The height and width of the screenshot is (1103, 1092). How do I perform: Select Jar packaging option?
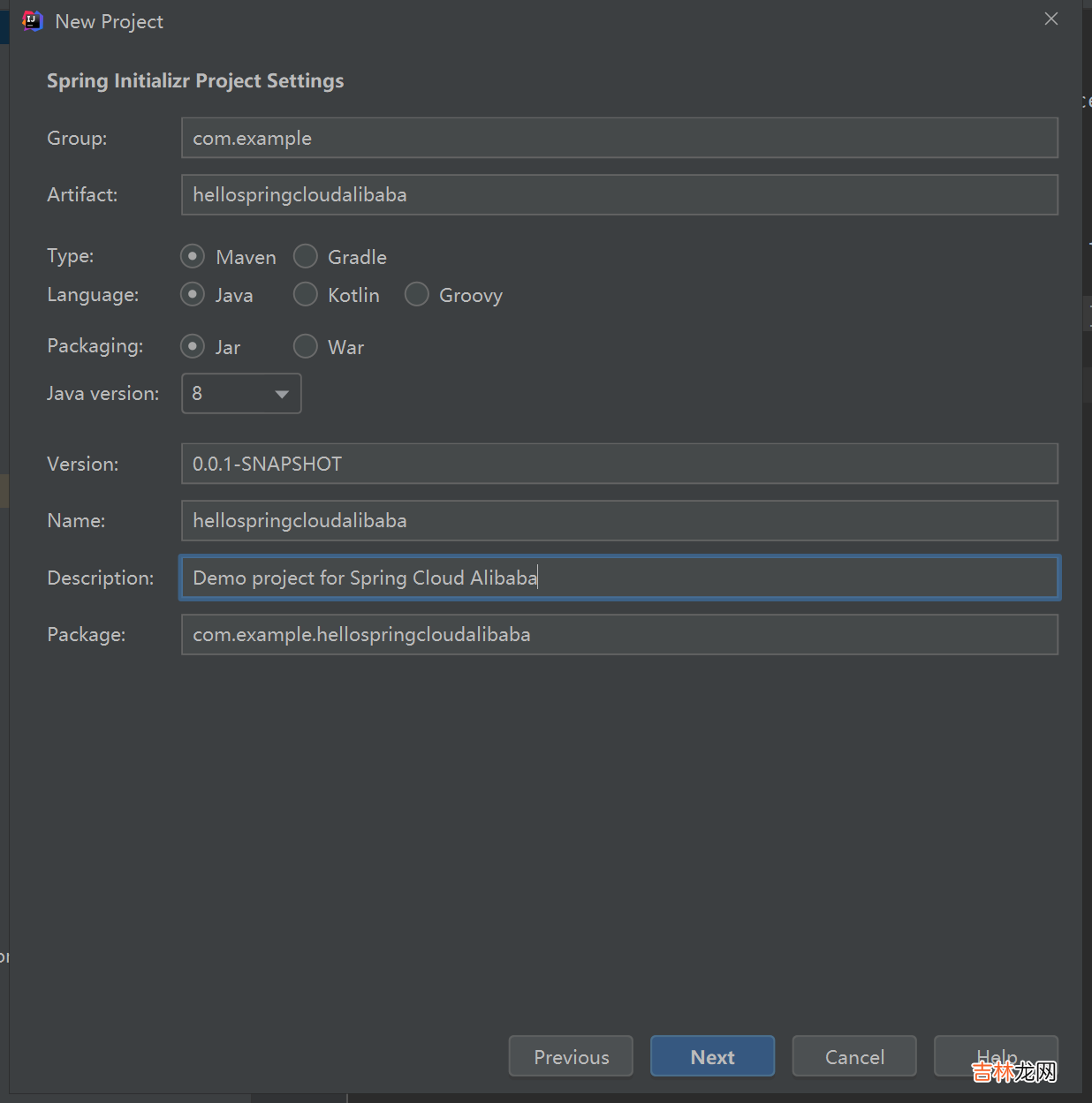(193, 347)
